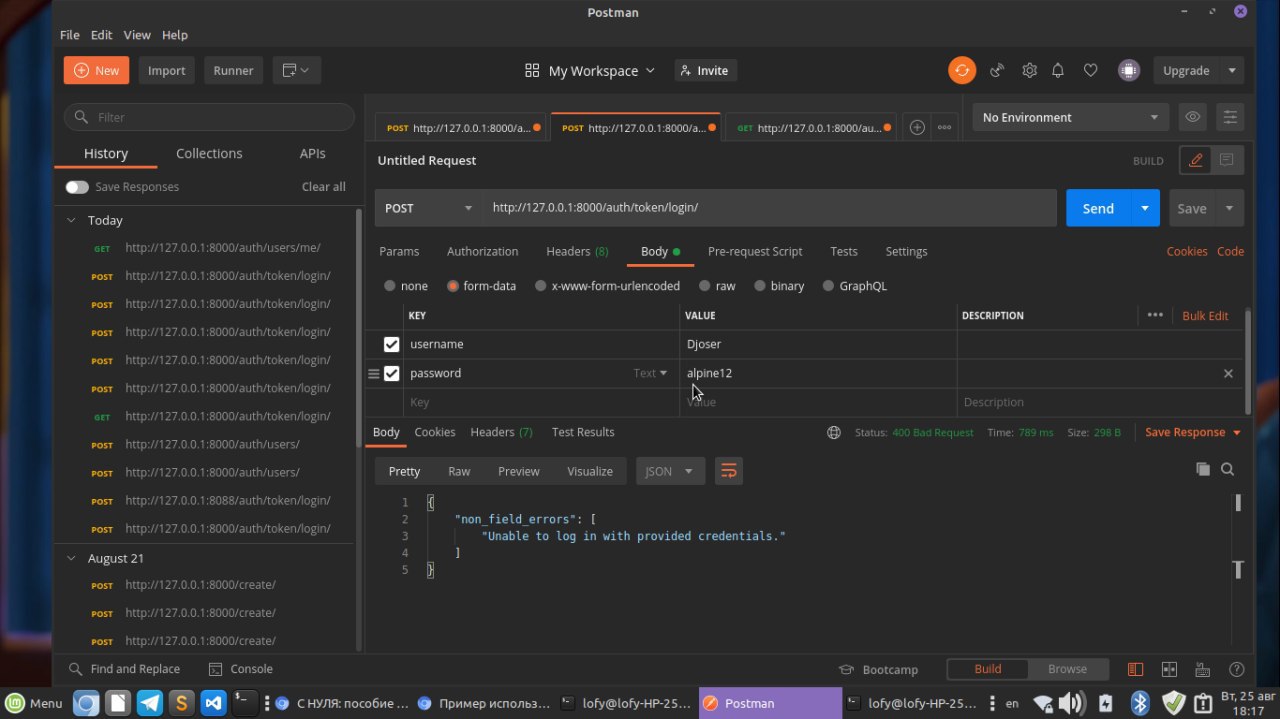
Task: Open the File menu
Action: click(x=70, y=35)
